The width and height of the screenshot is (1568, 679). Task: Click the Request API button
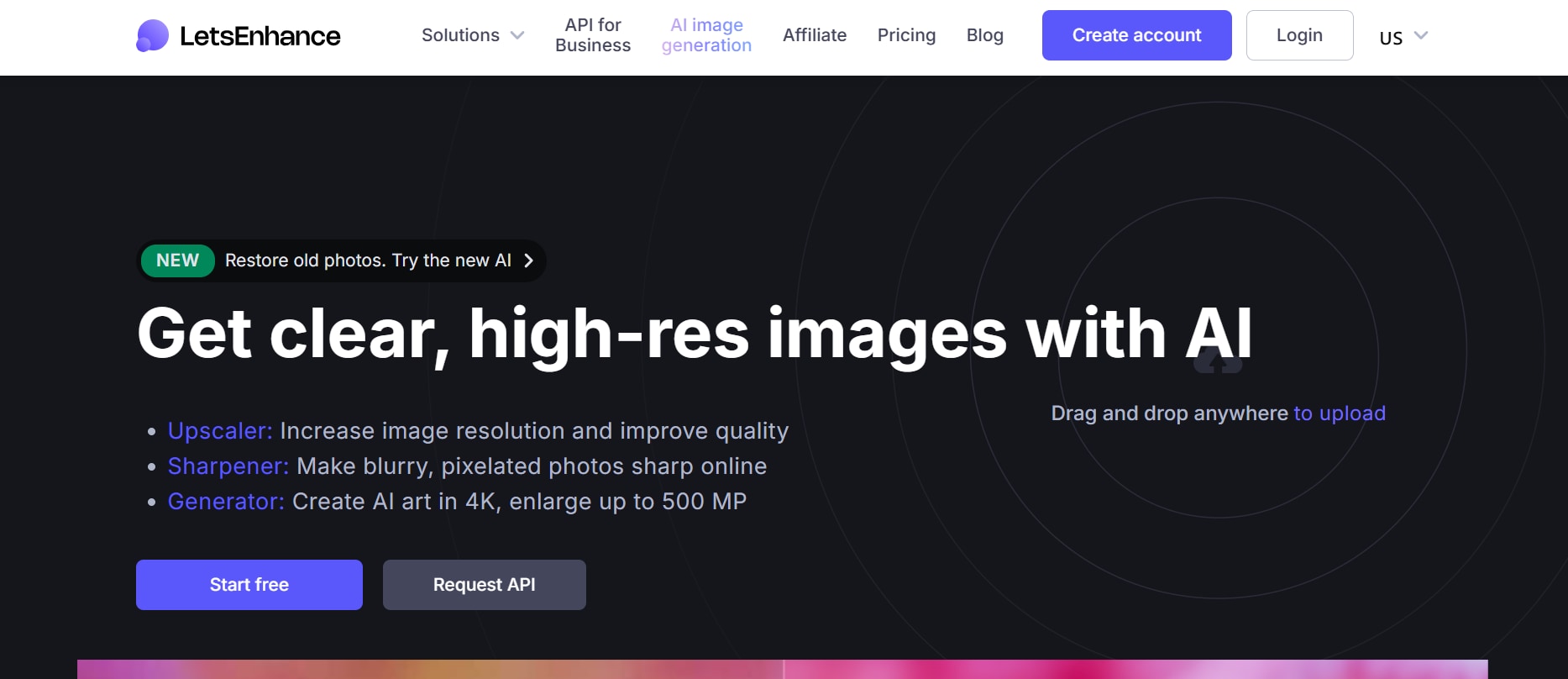485,585
